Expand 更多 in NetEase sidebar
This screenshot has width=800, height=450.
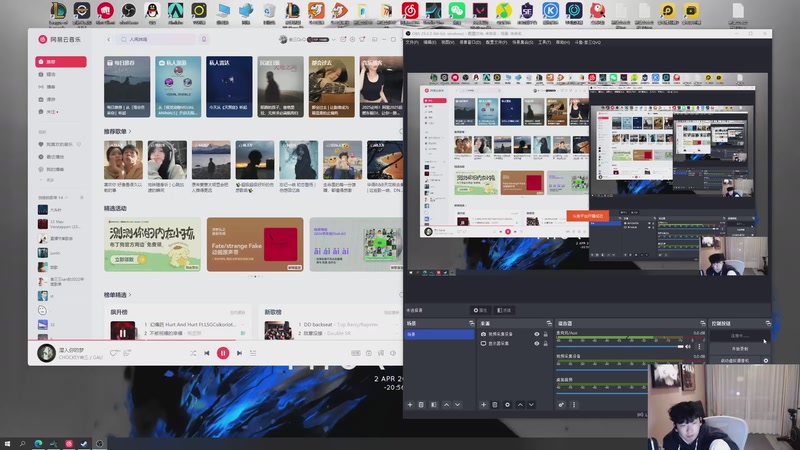[x=47, y=180]
